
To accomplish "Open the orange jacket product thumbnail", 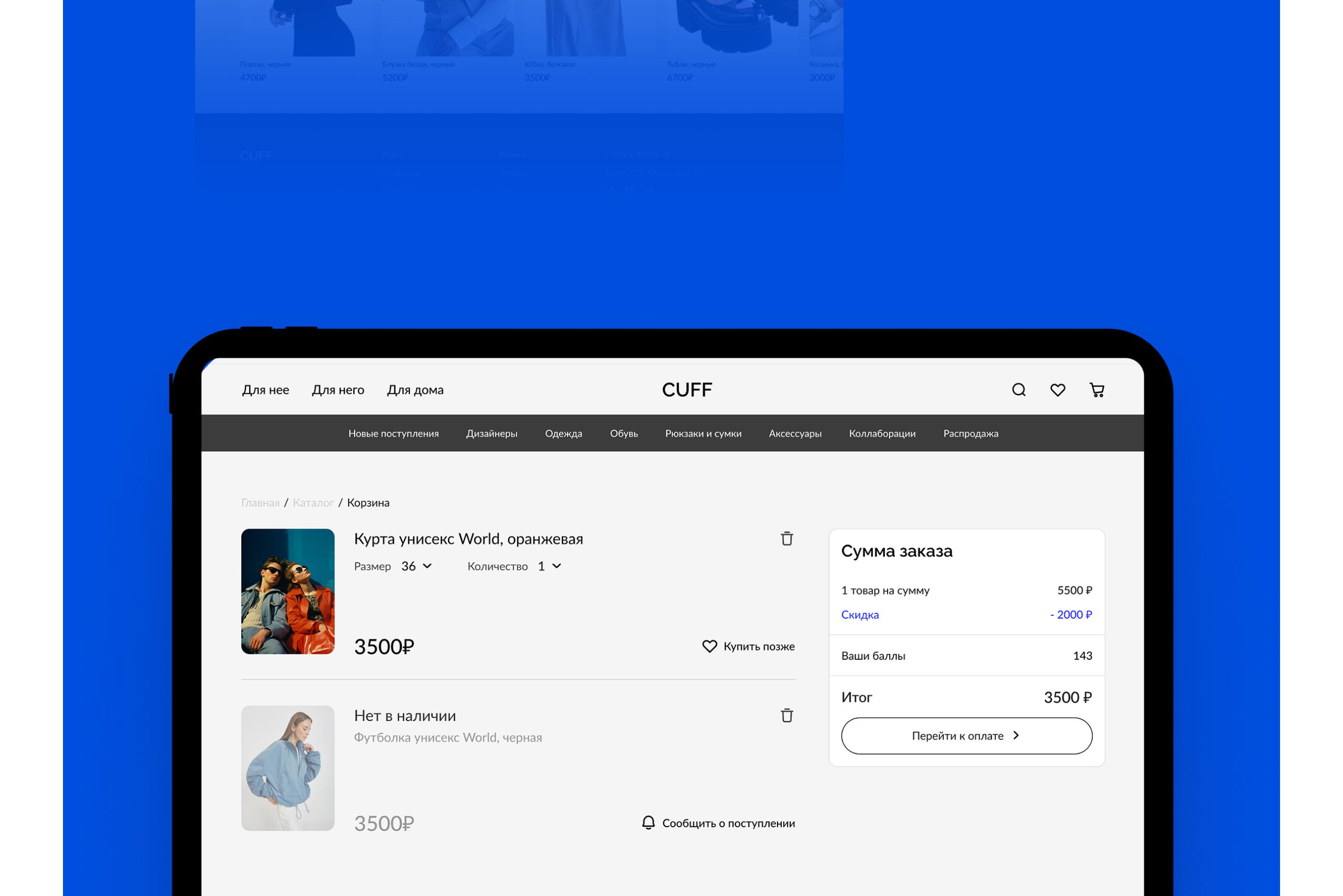I will pyautogui.click(x=287, y=591).
